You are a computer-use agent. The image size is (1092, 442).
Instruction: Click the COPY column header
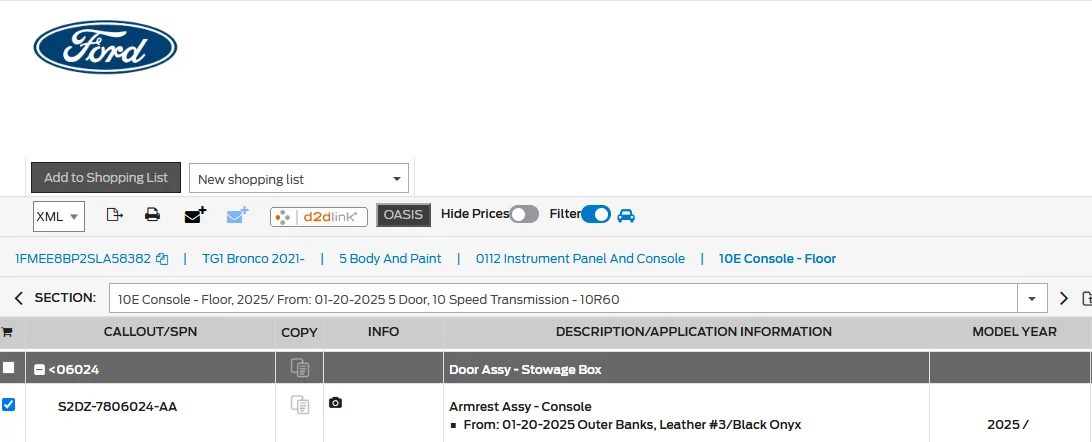tap(299, 333)
